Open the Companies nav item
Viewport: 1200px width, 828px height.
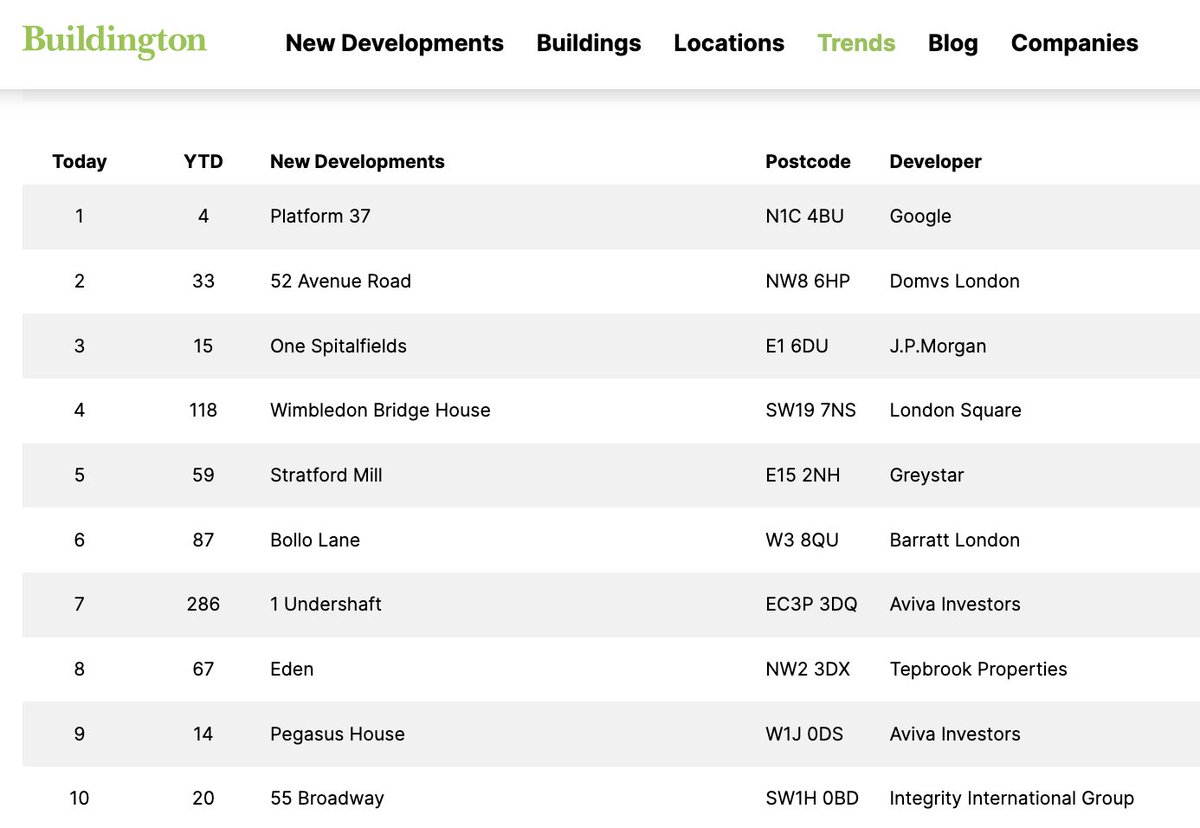click(x=1075, y=43)
